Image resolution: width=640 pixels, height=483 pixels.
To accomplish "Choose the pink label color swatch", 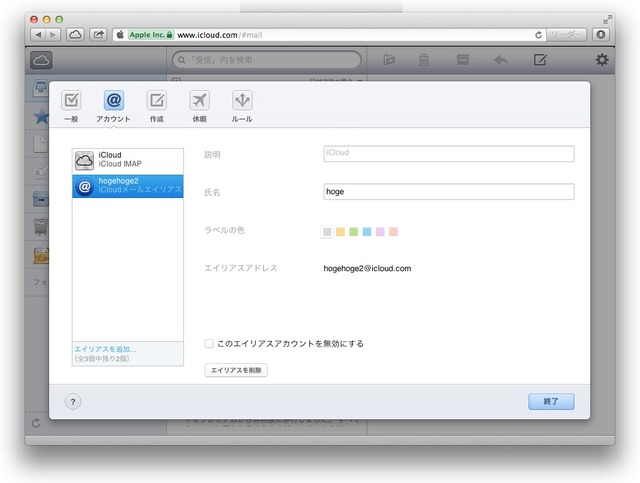I will [393, 232].
